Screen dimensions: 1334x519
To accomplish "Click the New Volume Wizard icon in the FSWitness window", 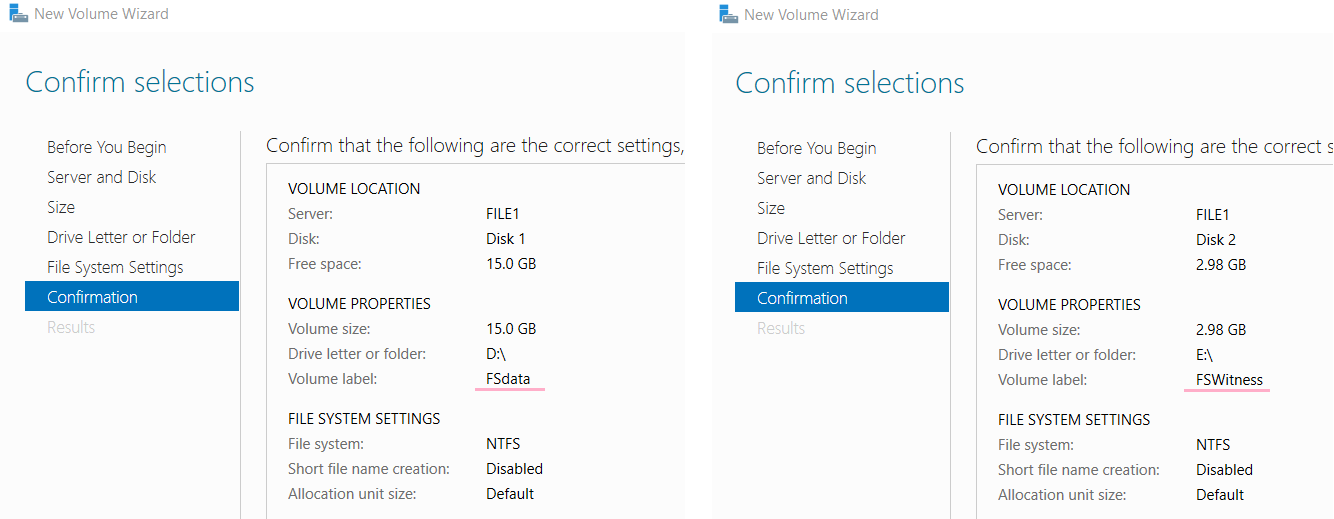I will [x=728, y=14].
